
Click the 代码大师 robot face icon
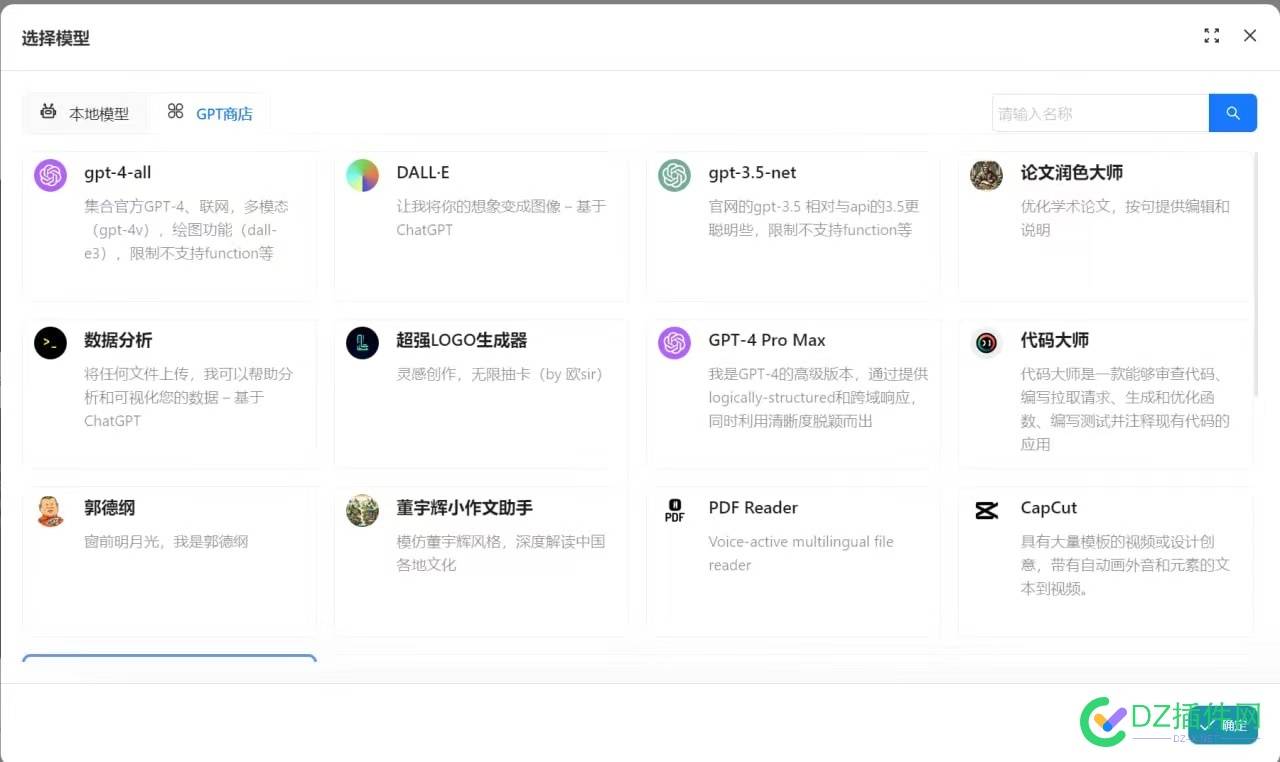click(x=986, y=343)
